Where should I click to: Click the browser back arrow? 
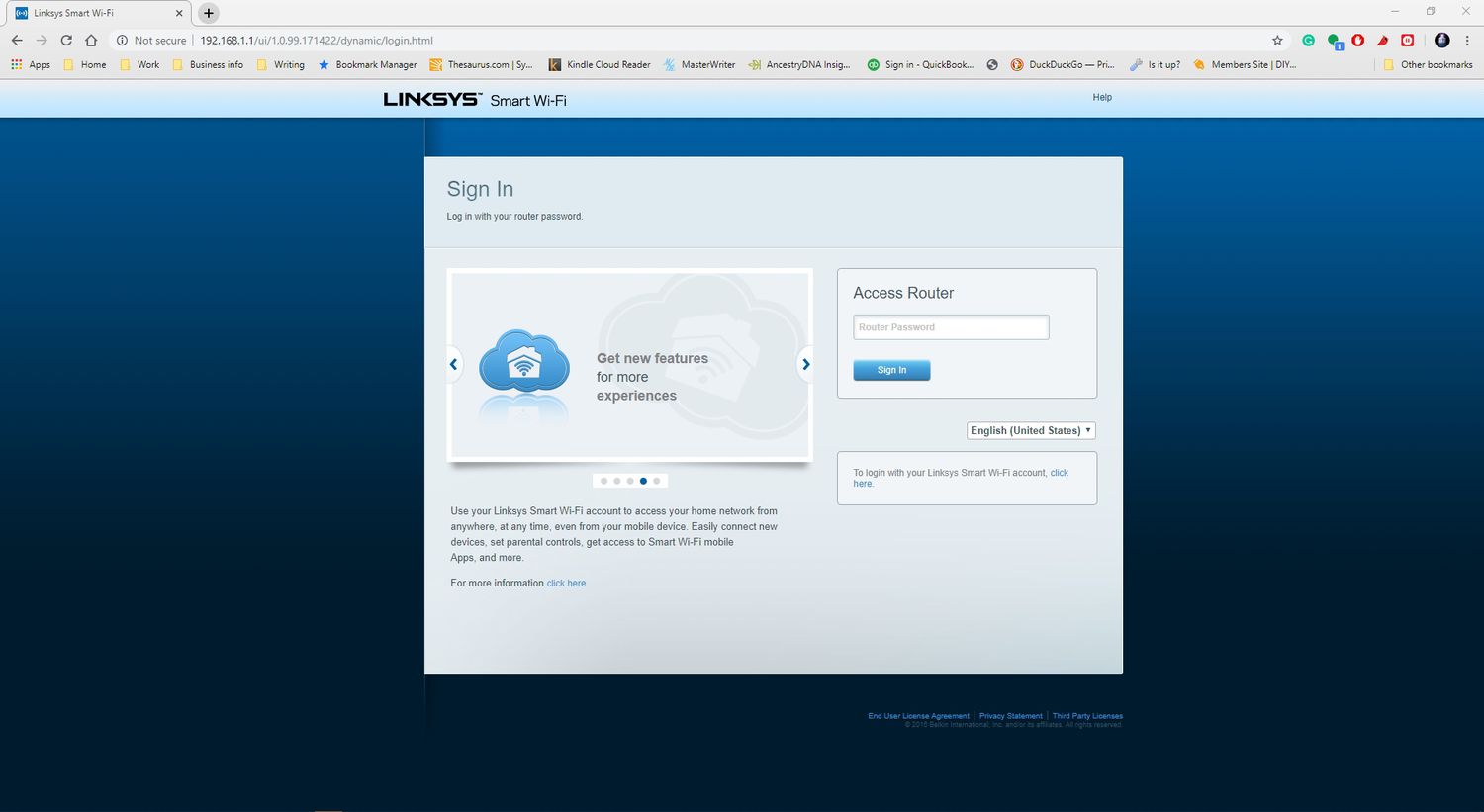[x=17, y=41]
